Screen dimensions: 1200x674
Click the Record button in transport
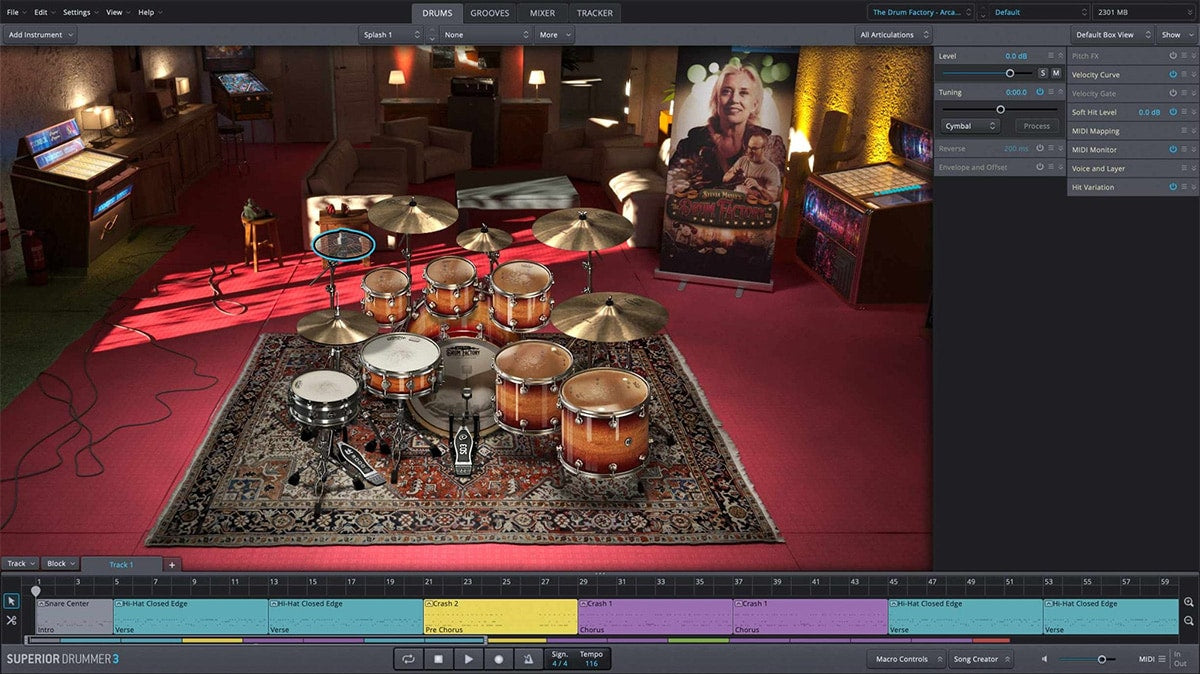click(x=498, y=659)
